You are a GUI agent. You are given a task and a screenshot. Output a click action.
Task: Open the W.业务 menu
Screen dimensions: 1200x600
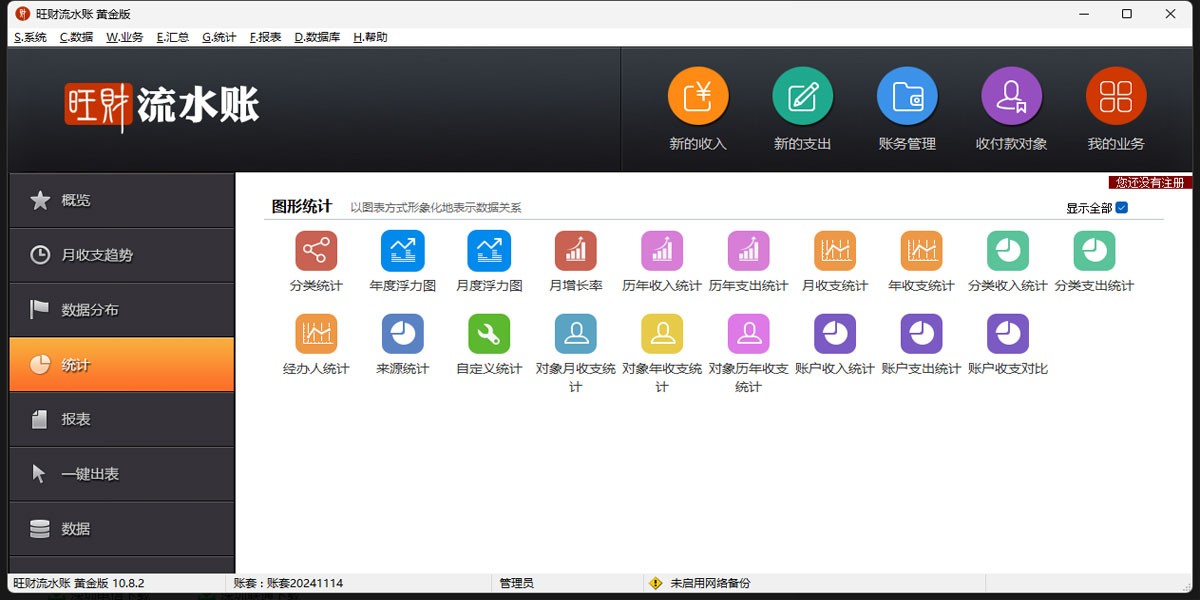125,37
